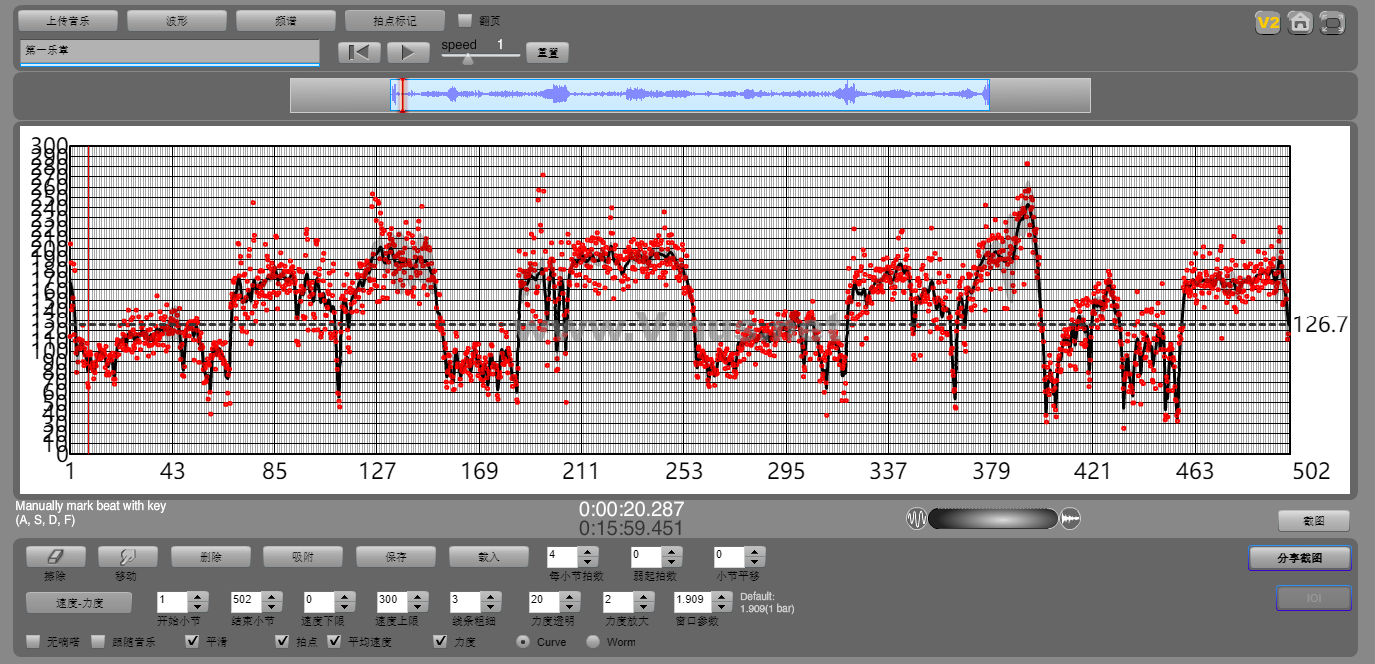Increase the 每小节拍数 beats-per-bar stepper
The image size is (1375, 664).
pyautogui.click(x=589, y=551)
